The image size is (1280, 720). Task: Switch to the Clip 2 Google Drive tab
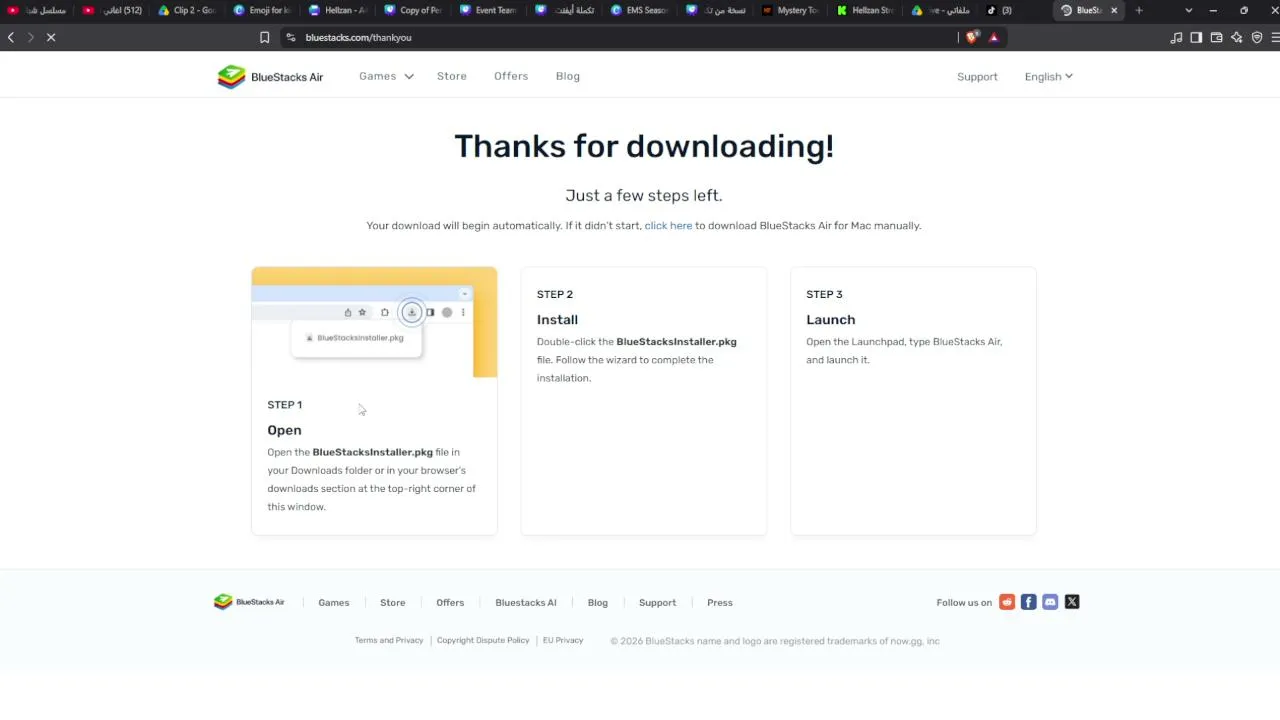click(188, 10)
